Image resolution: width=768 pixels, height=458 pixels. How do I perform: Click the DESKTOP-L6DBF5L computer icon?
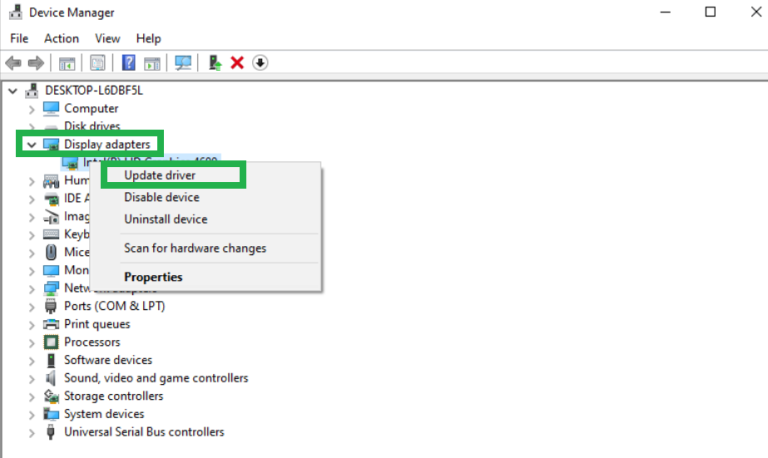pos(32,90)
